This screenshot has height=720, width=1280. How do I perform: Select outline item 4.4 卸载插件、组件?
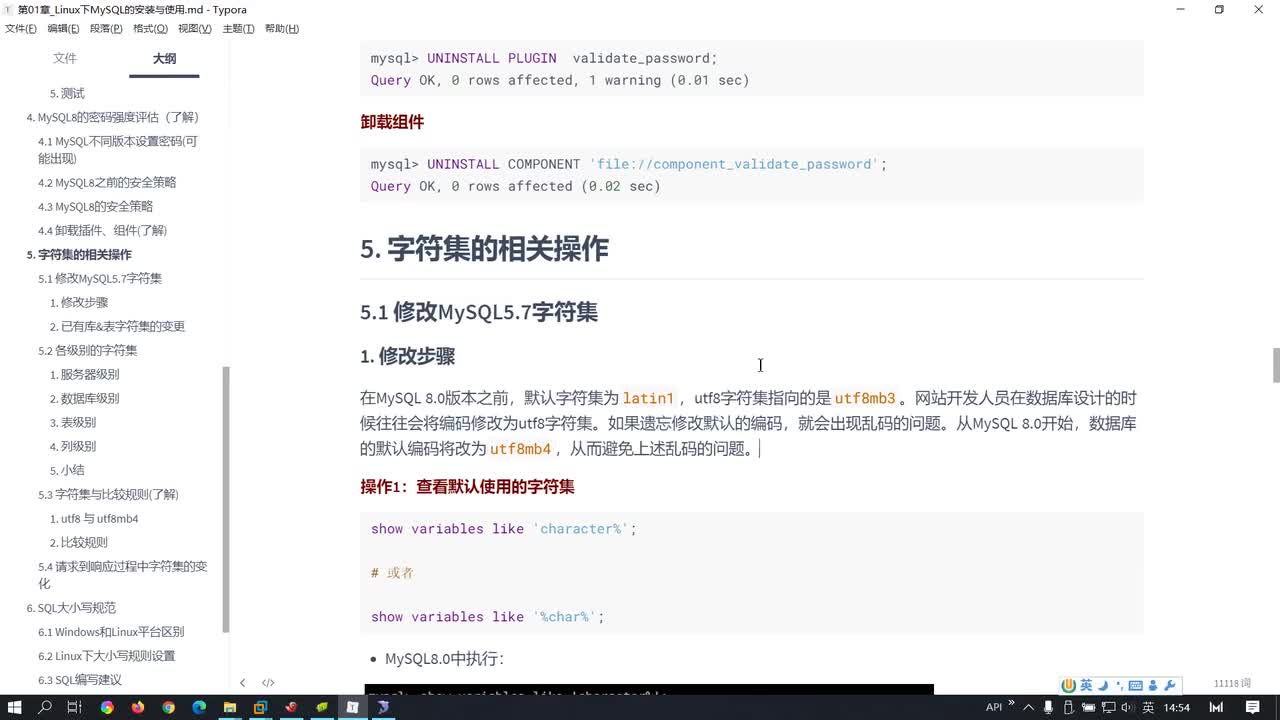[103, 231]
